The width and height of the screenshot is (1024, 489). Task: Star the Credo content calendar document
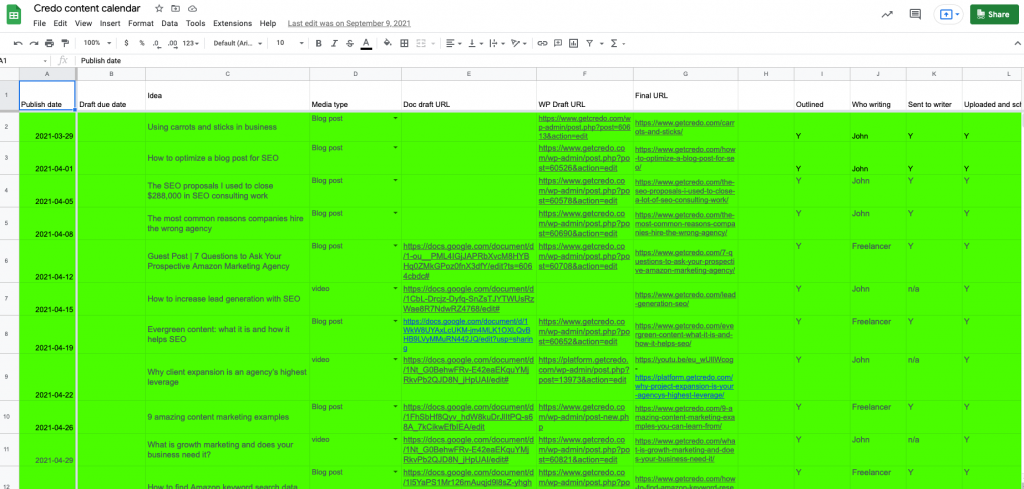pyautogui.click(x=159, y=8)
